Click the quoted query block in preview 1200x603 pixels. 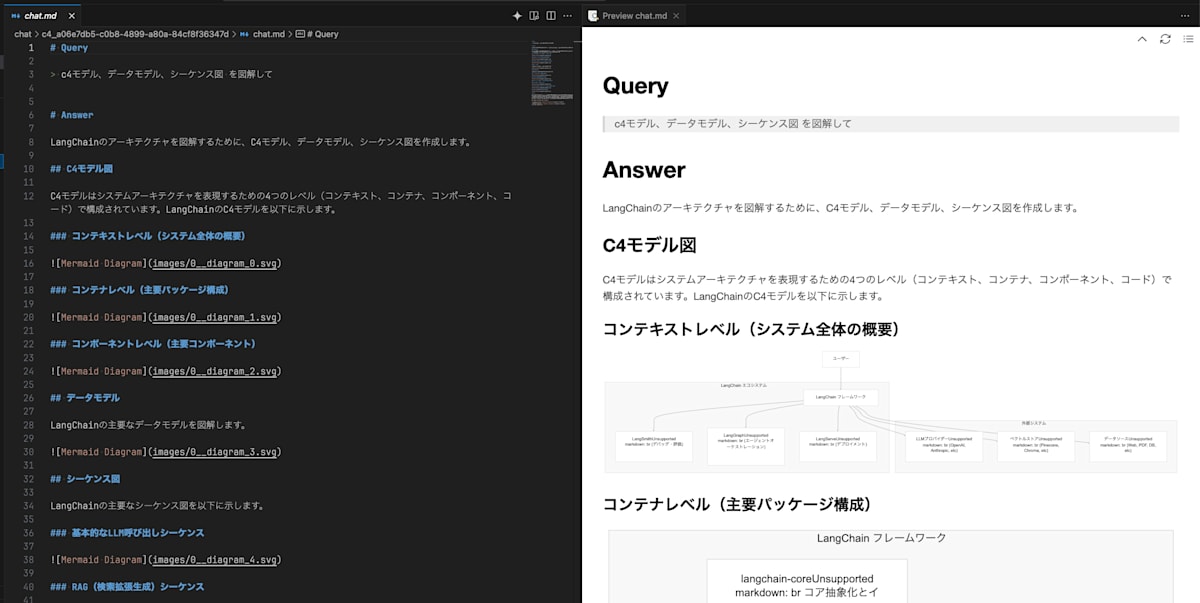tap(890, 124)
